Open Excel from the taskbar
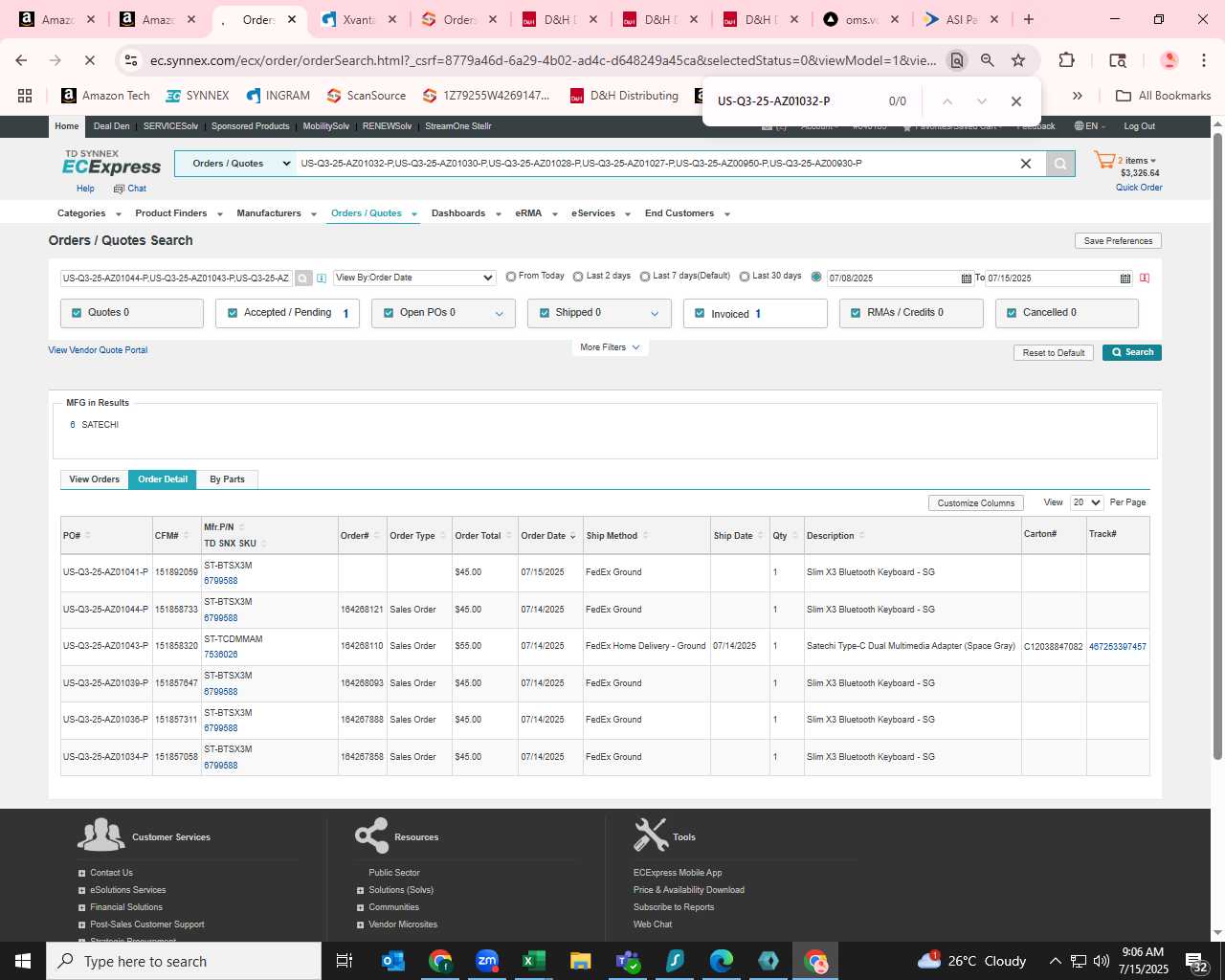Image resolution: width=1225 pixels, height=980 pixels. (x=534, y=961)
